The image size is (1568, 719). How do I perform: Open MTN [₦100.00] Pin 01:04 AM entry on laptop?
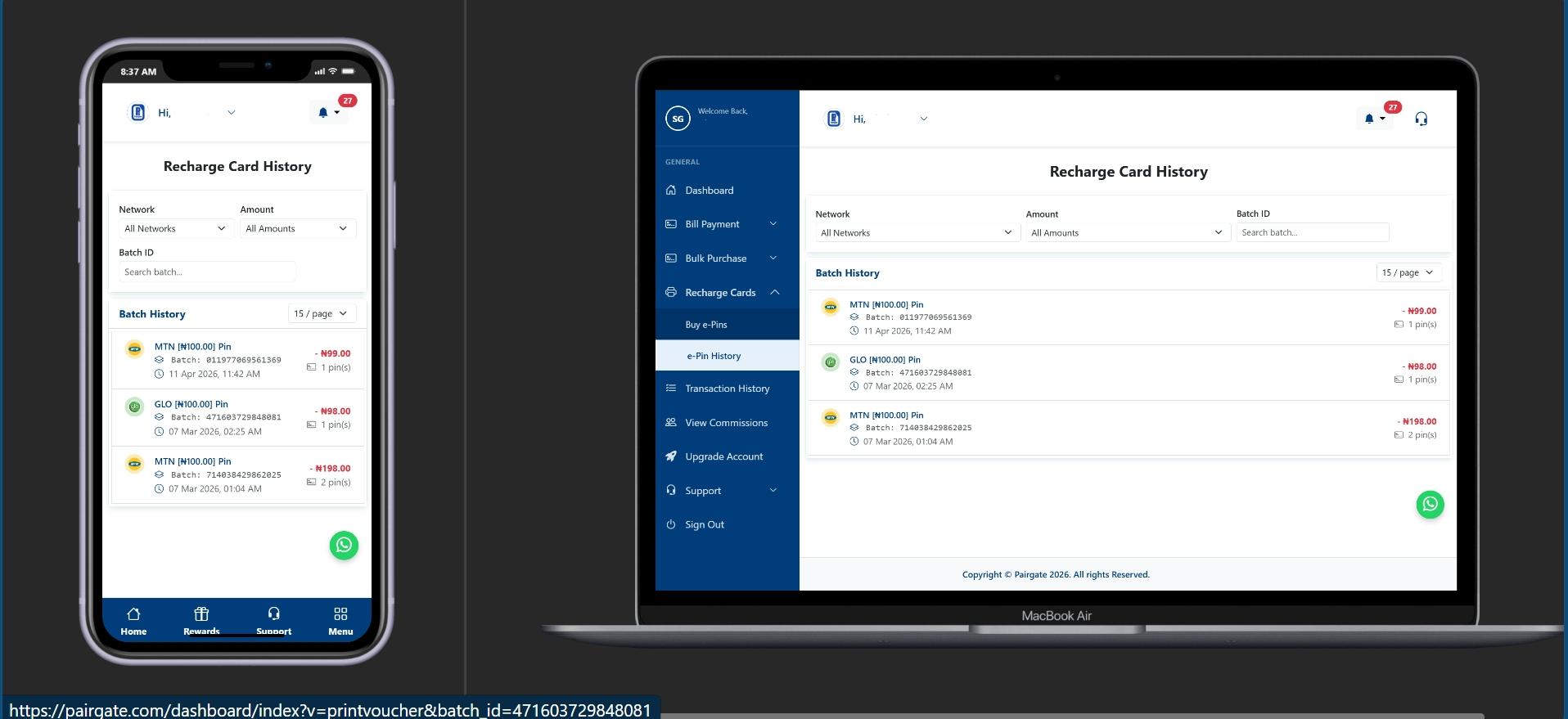(x=1128, y=428)
